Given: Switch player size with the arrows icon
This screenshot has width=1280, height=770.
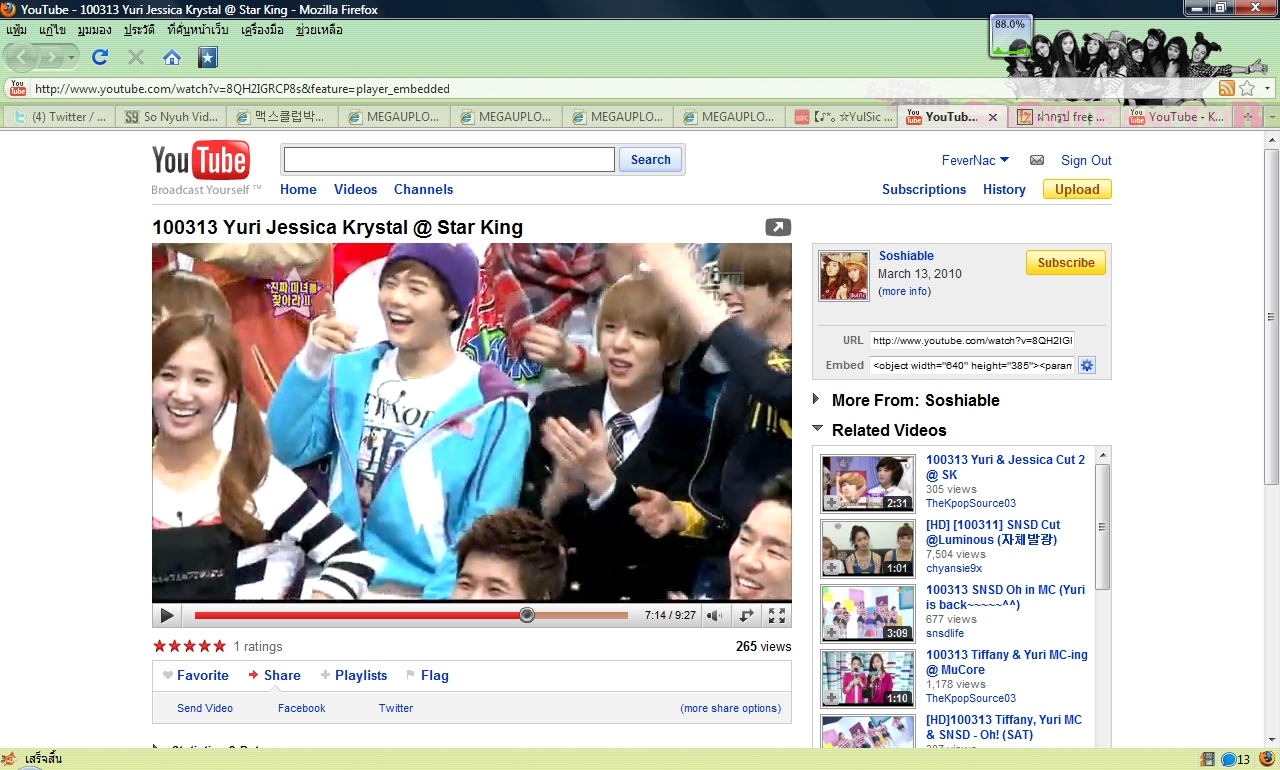Looking at the screenshot, I should pyautogui.click(x=746, y=616).
